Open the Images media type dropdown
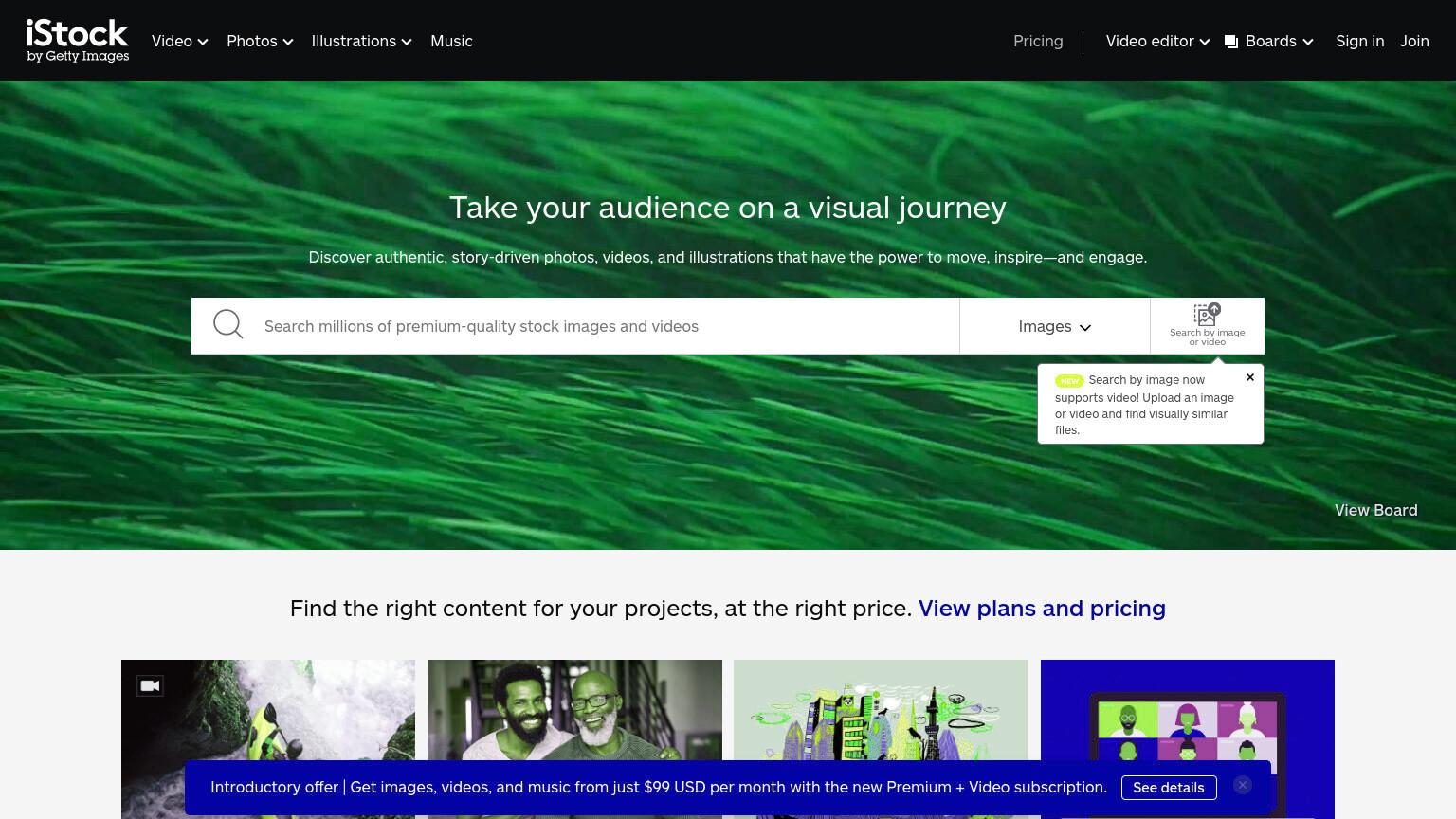Screen dimensions: 1456x819 click(1055, 326)
